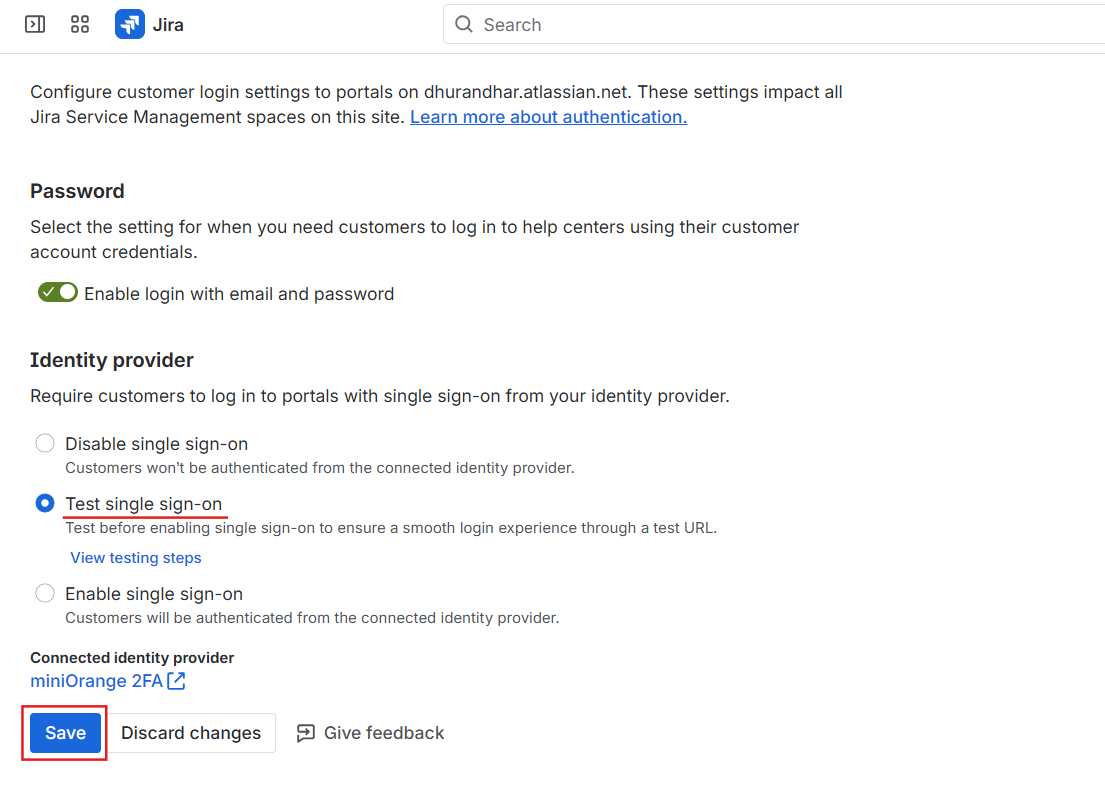
Task: Click the Jira logo icon
Action: pos(131,24)
